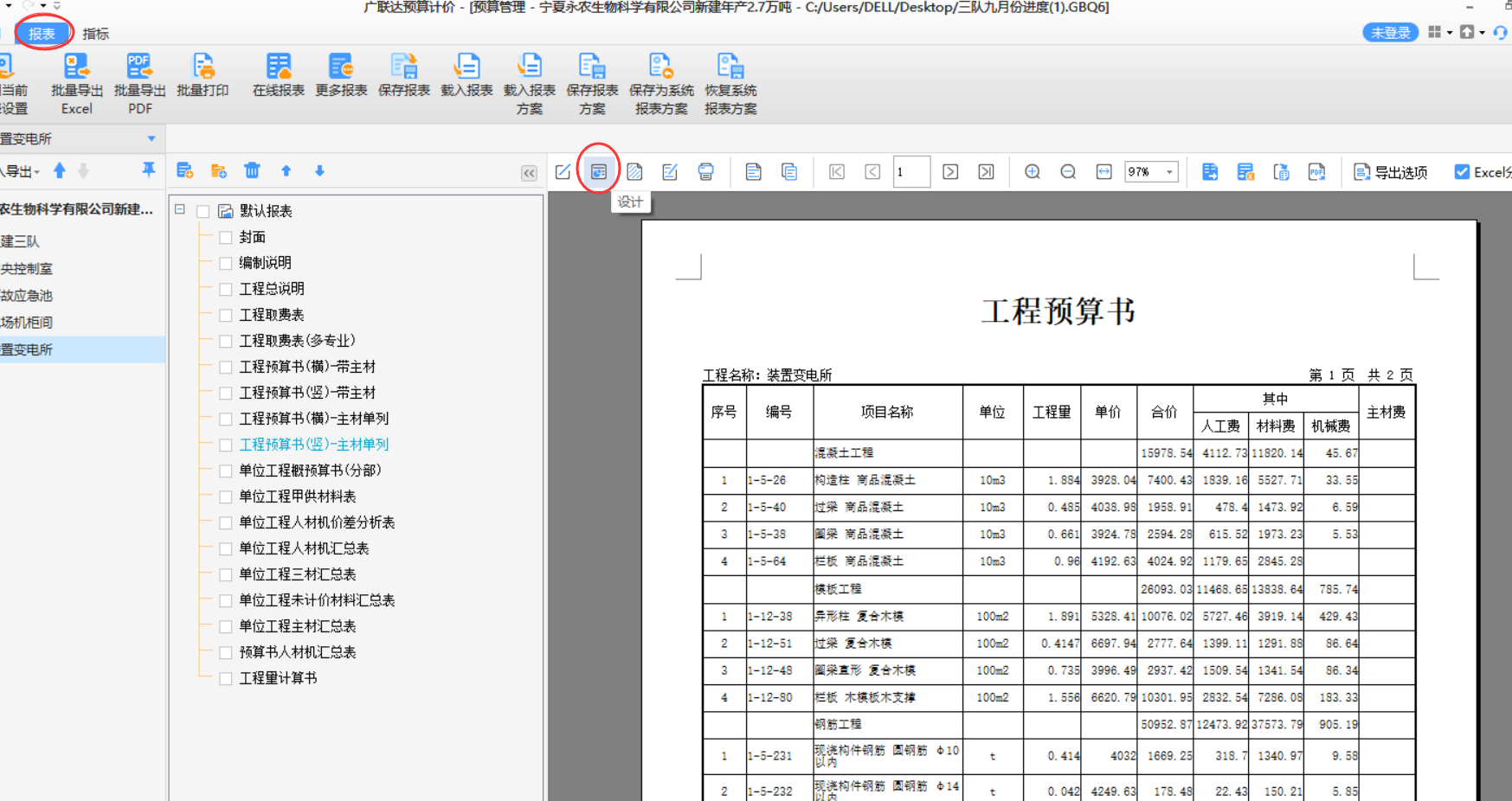Select 单位工程人材机汇总表 report
1512x801 pixels.
pyautogui.click(x=304, y=548)
